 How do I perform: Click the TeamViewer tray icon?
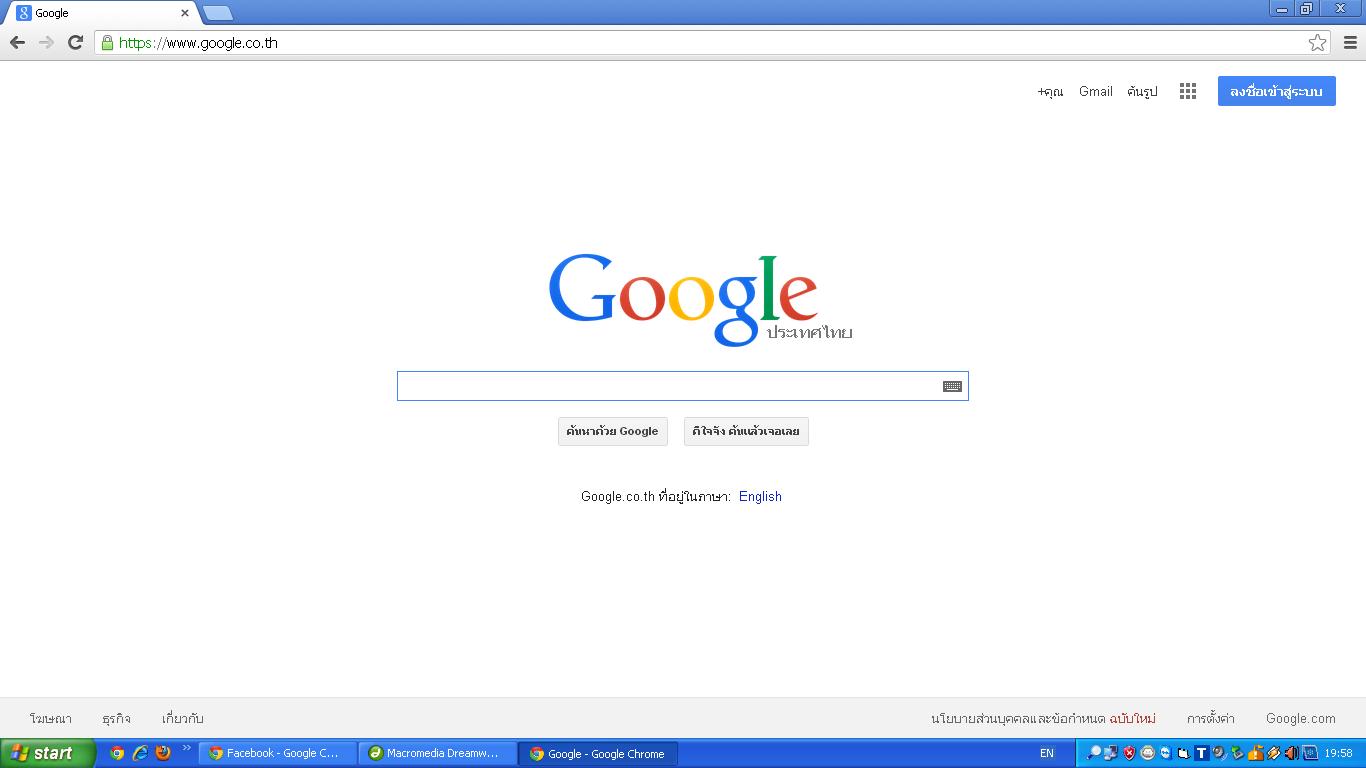[x=1166, y=753]
